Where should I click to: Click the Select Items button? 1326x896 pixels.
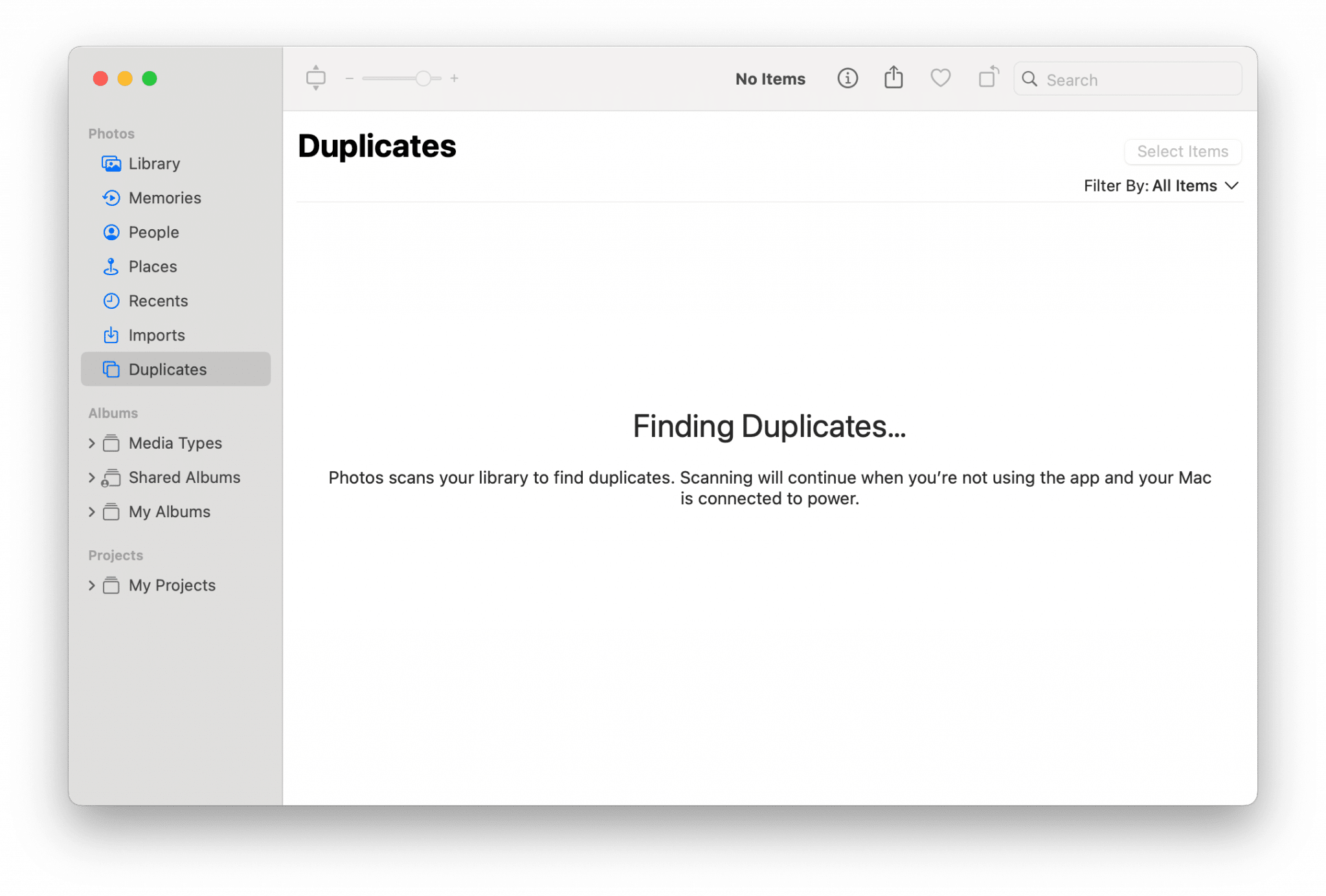coord(1182,151)
